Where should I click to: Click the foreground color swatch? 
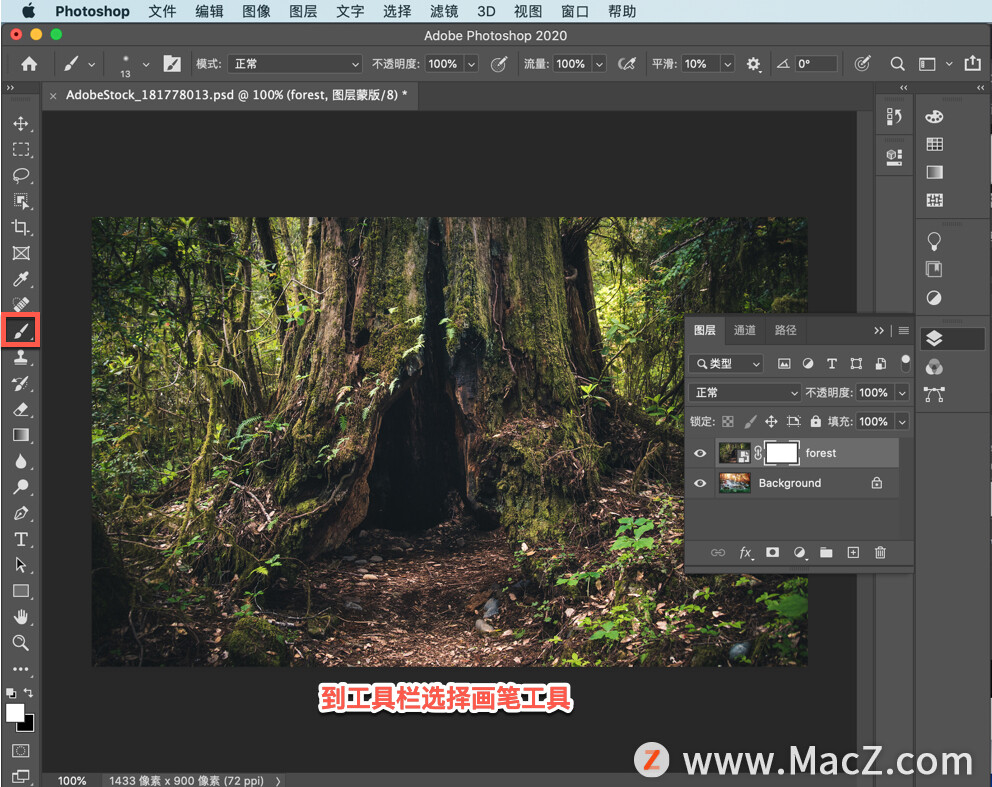click(15, 712)
